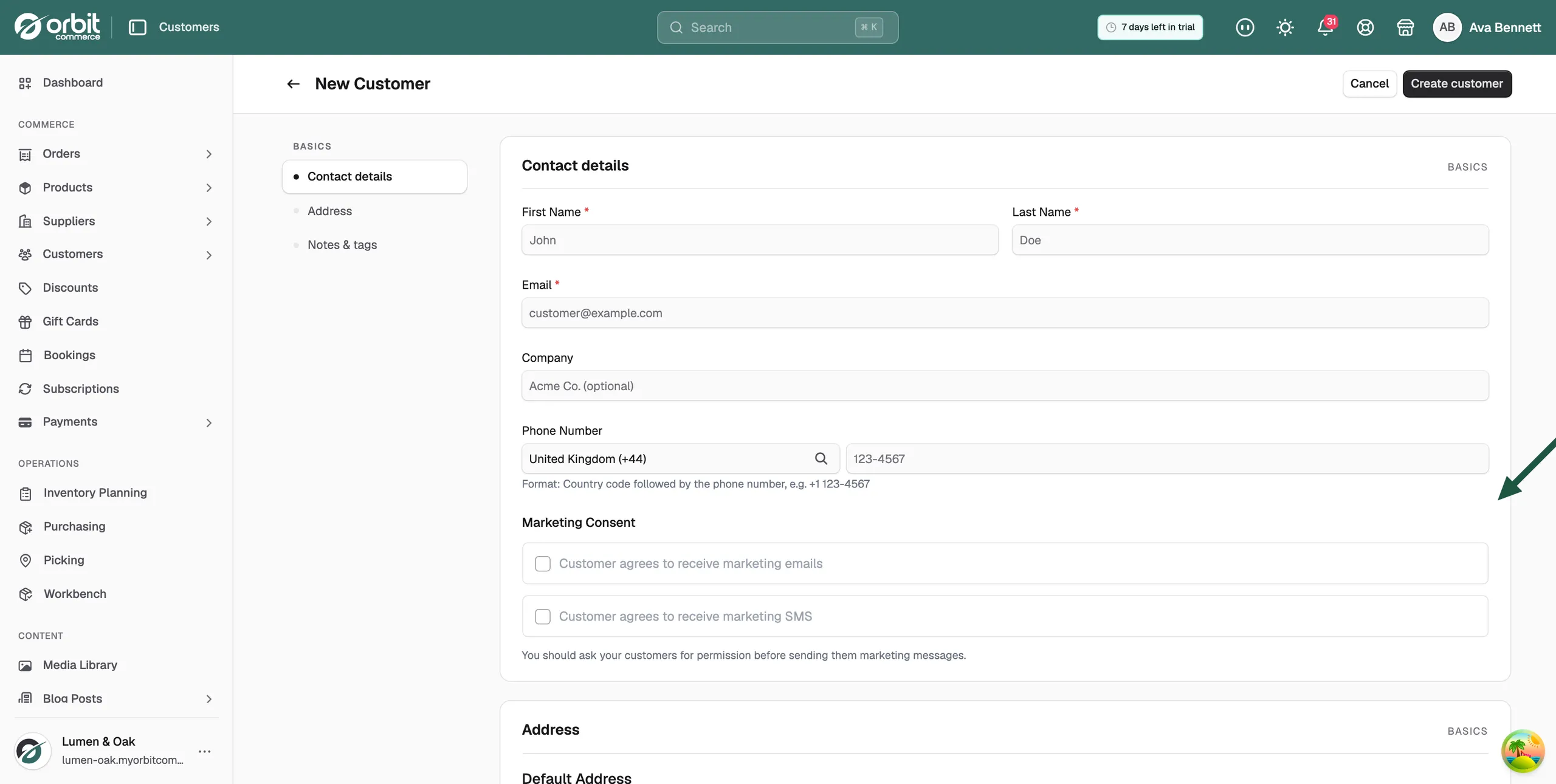This screenshot has width=1556, height=784.
Task: Click the Inventory Planning clipboard icon
Action: 25,493
